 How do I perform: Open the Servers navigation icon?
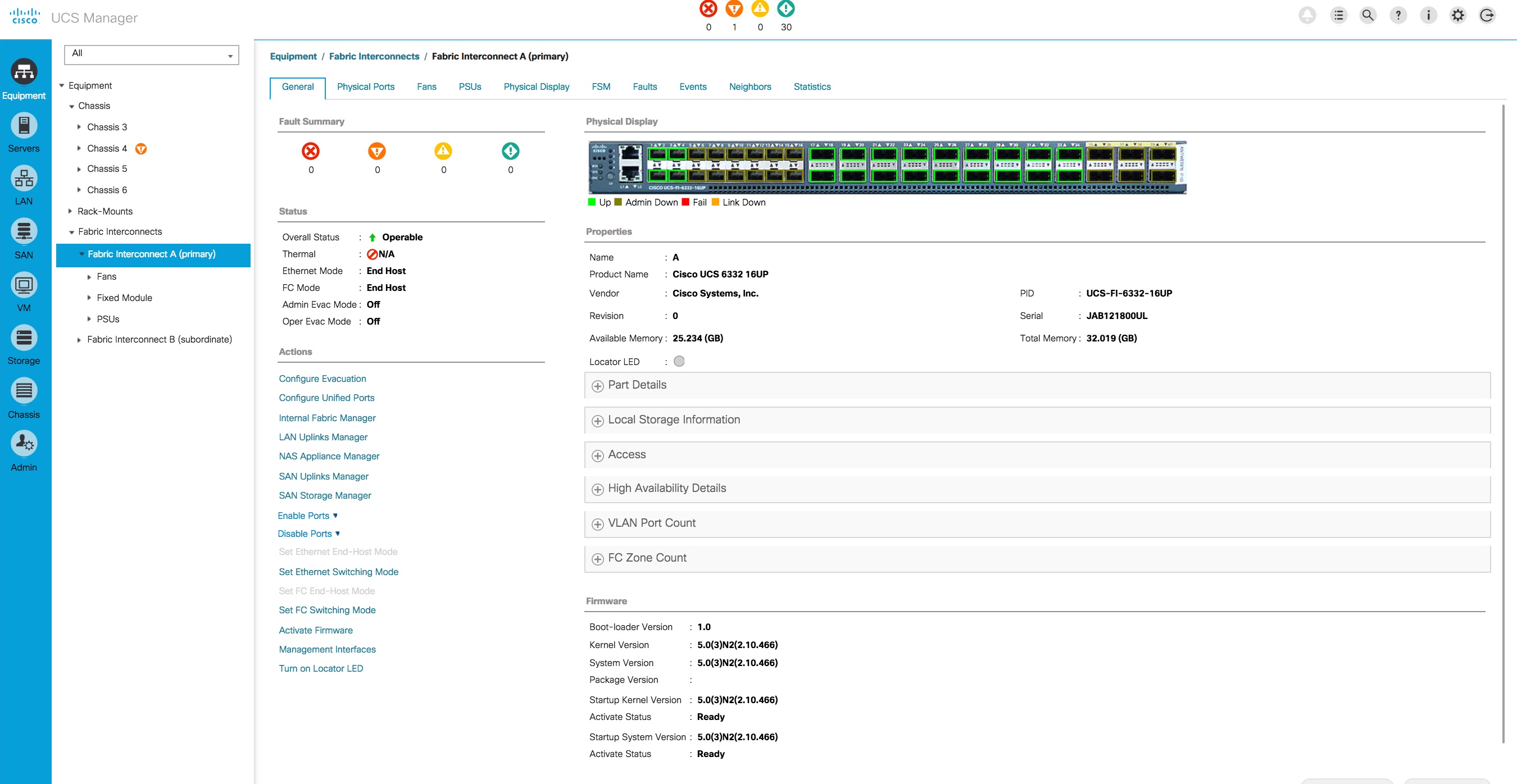pyautogui.click(x=24, y=126)
